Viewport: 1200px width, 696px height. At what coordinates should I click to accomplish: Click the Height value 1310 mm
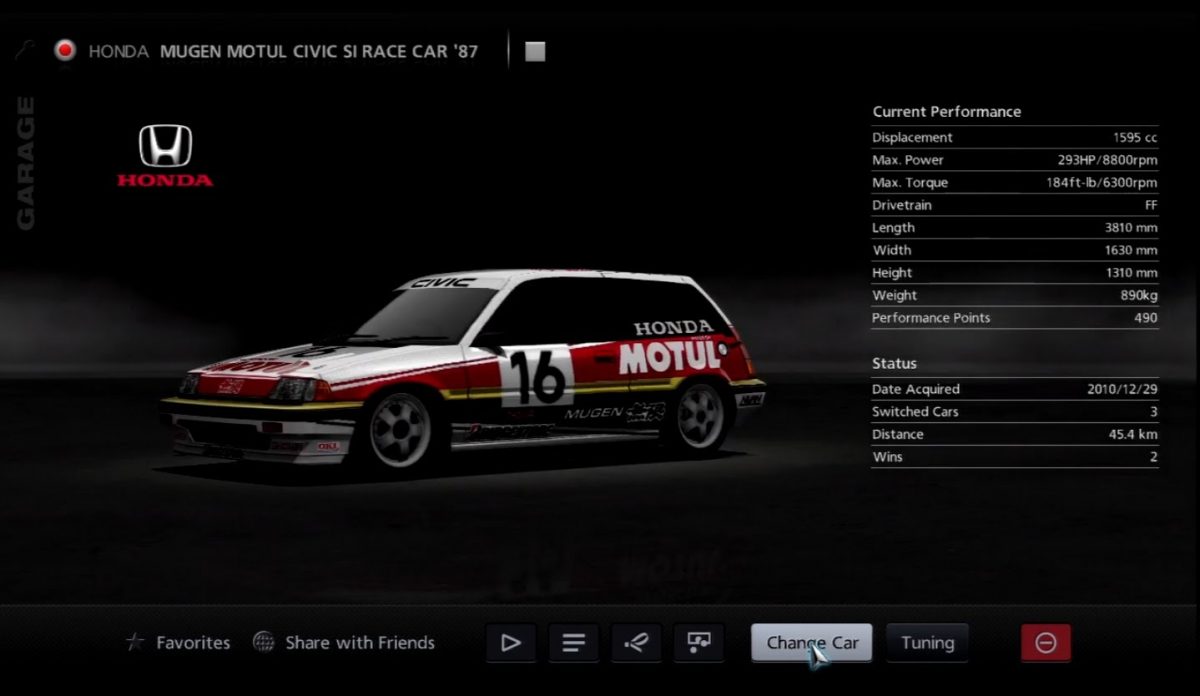pos(1131,273)
